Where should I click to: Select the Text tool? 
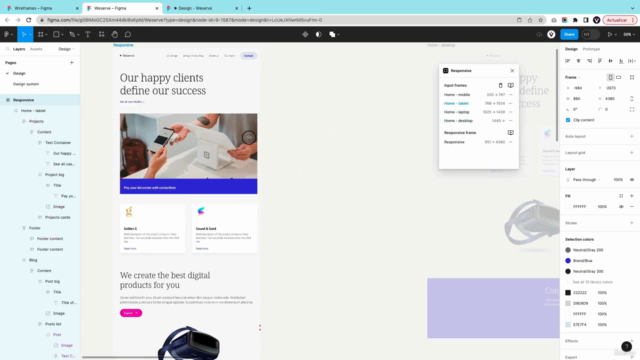(x=88, y=35)
